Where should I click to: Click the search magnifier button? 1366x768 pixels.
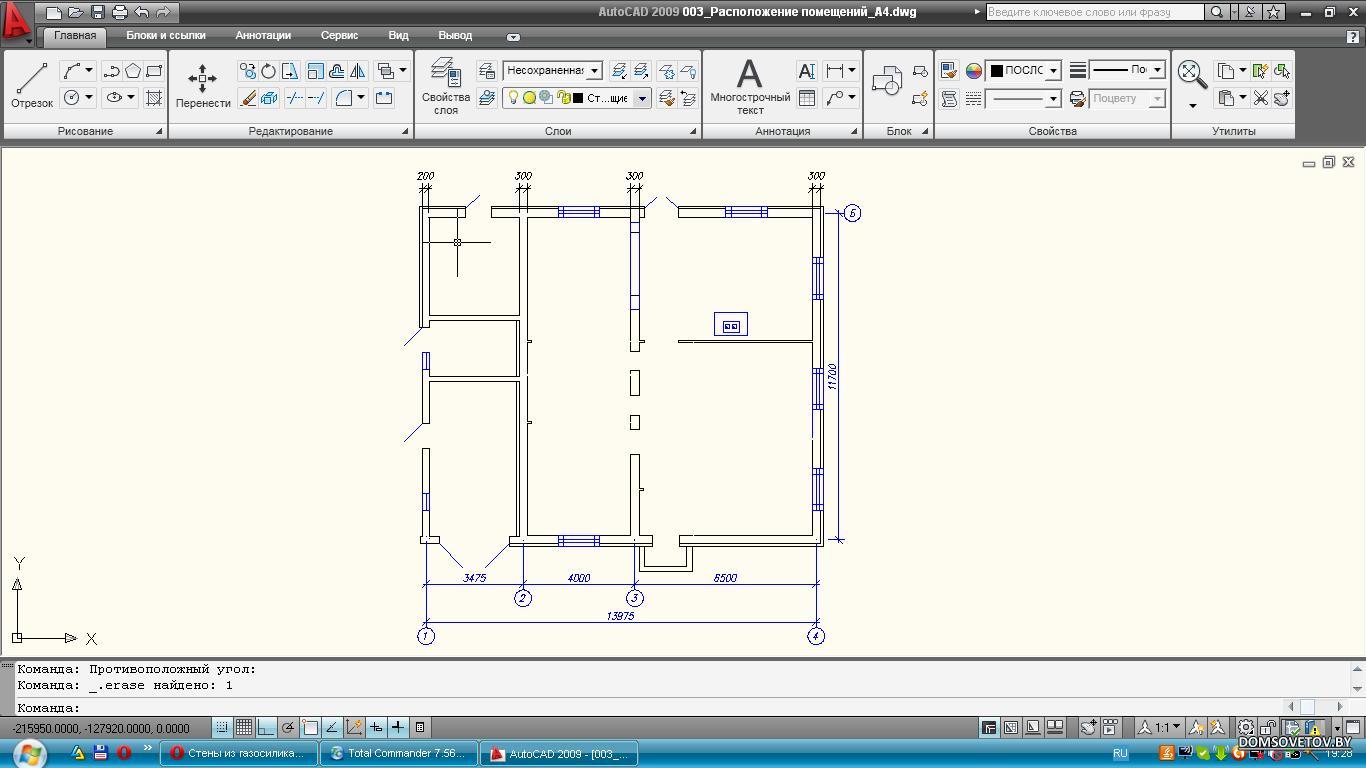tap(1216, 12)
